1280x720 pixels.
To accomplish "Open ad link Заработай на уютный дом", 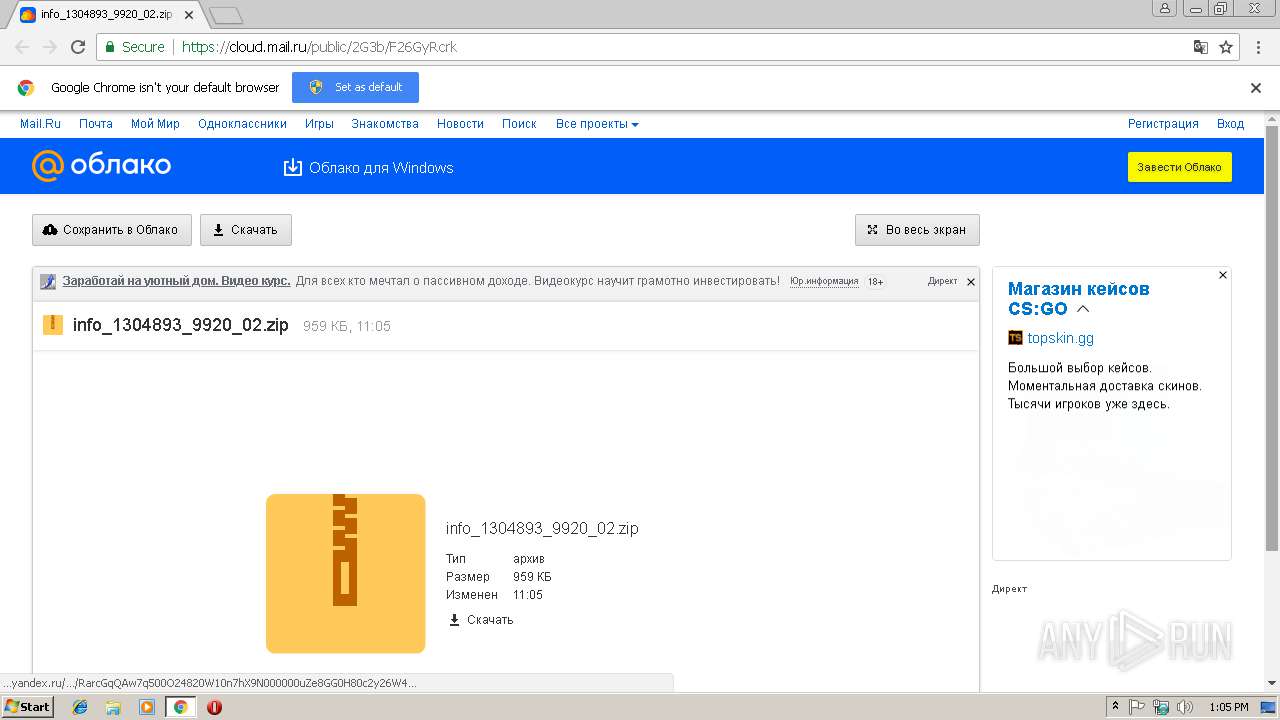I will [x=176, y=281].
